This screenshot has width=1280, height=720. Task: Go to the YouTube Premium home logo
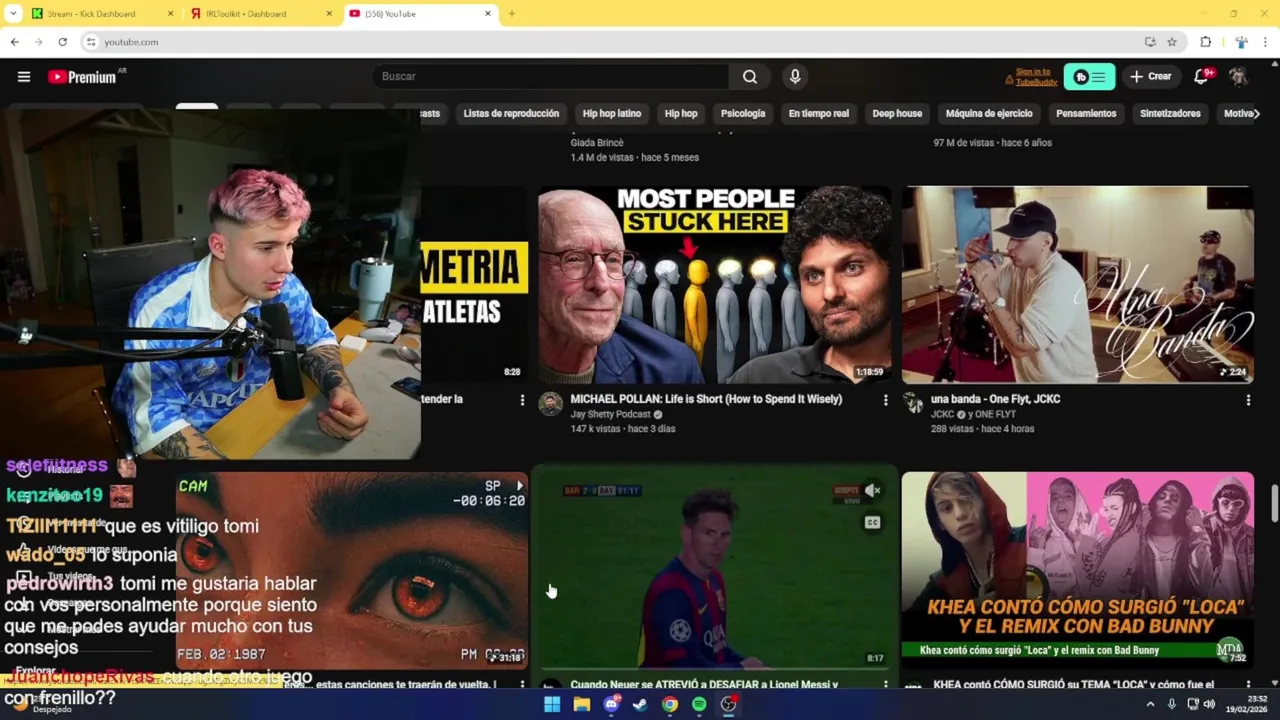(x=82, y=77)
